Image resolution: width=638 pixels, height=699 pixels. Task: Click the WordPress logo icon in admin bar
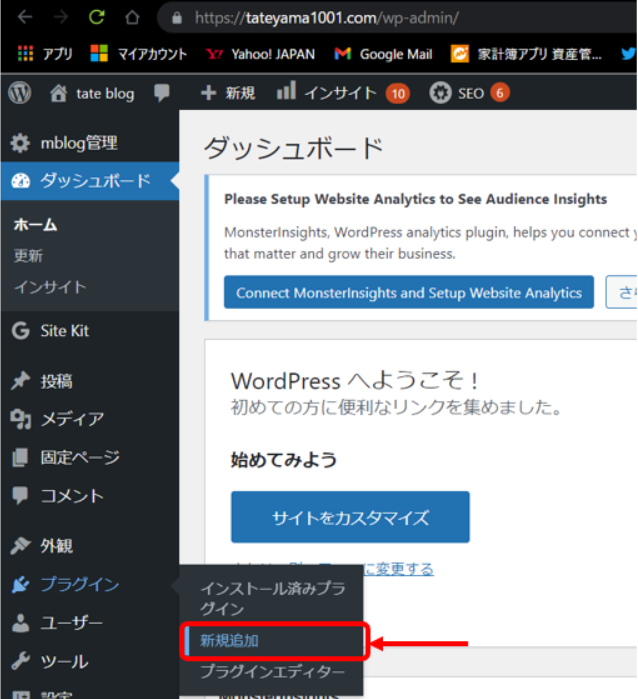pos(20,93)
